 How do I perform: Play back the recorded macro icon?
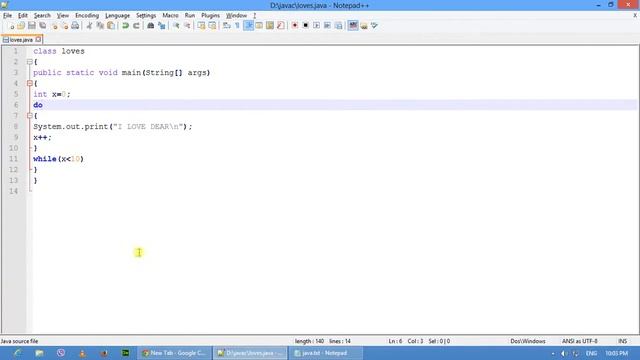[316, 26]
